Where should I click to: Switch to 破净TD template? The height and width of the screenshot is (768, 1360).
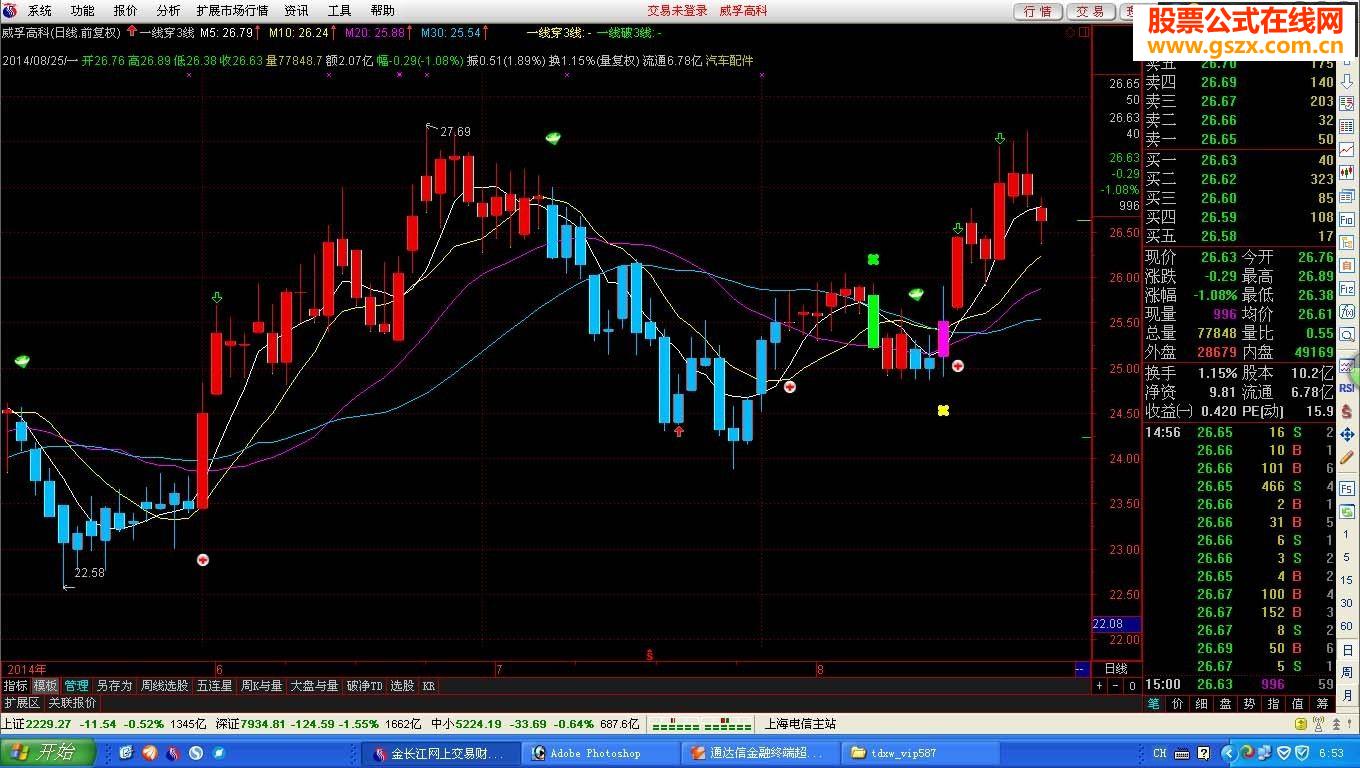(x=365, y=686)
